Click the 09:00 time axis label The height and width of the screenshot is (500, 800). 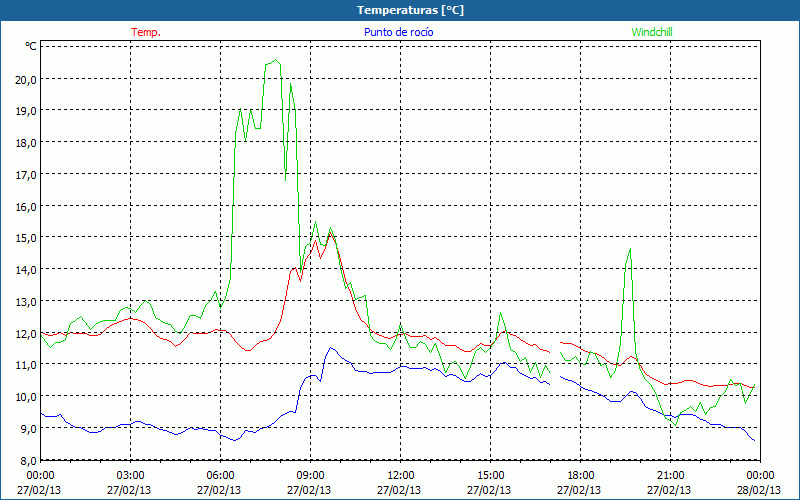310,476
